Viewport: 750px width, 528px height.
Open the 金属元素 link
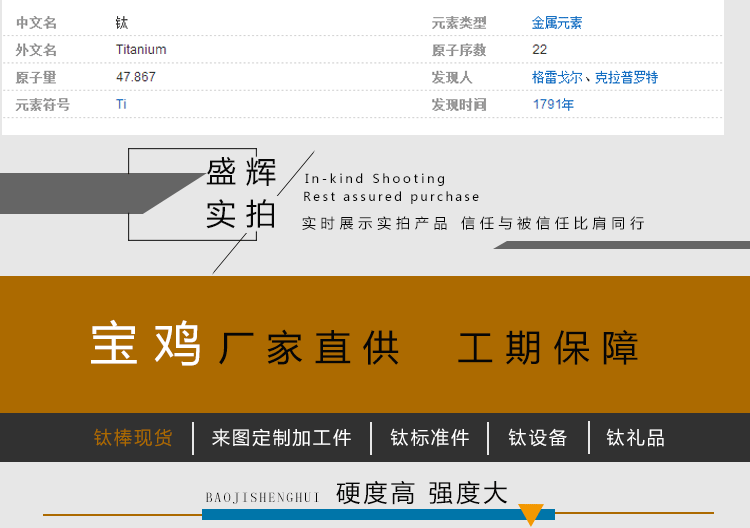coord(557,23)
